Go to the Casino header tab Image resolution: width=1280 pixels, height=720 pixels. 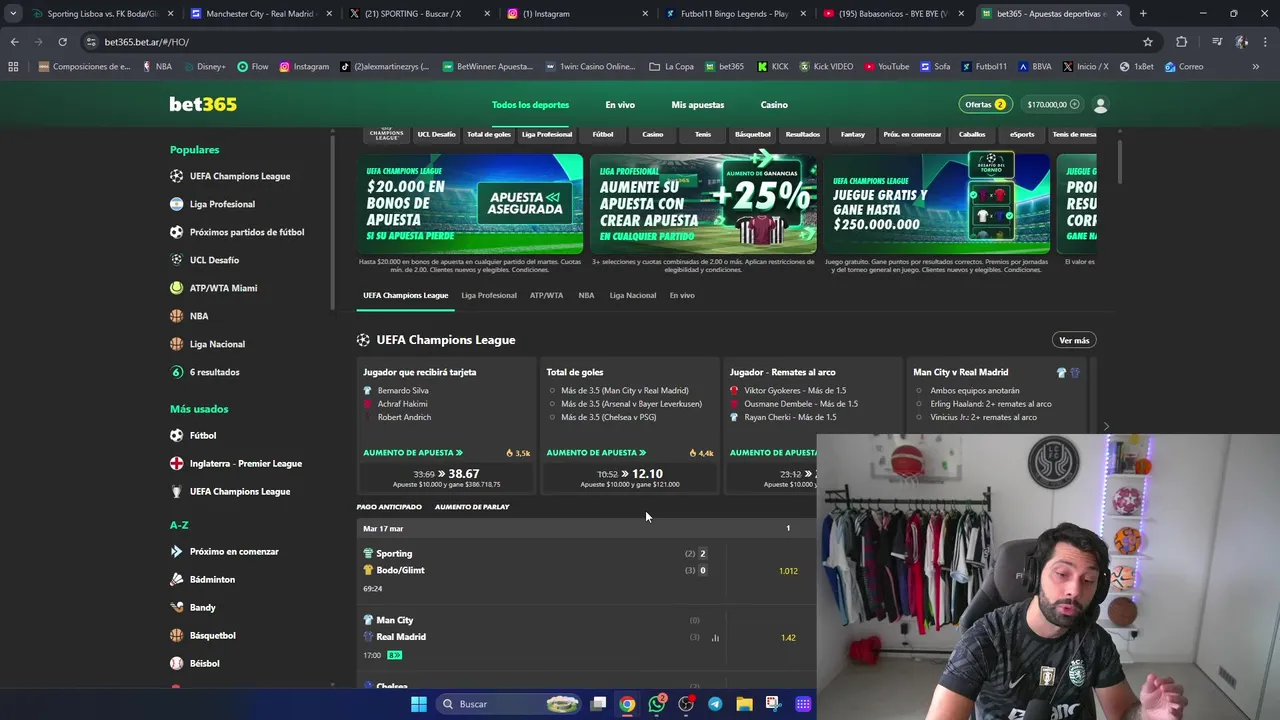tap(774, 104)
